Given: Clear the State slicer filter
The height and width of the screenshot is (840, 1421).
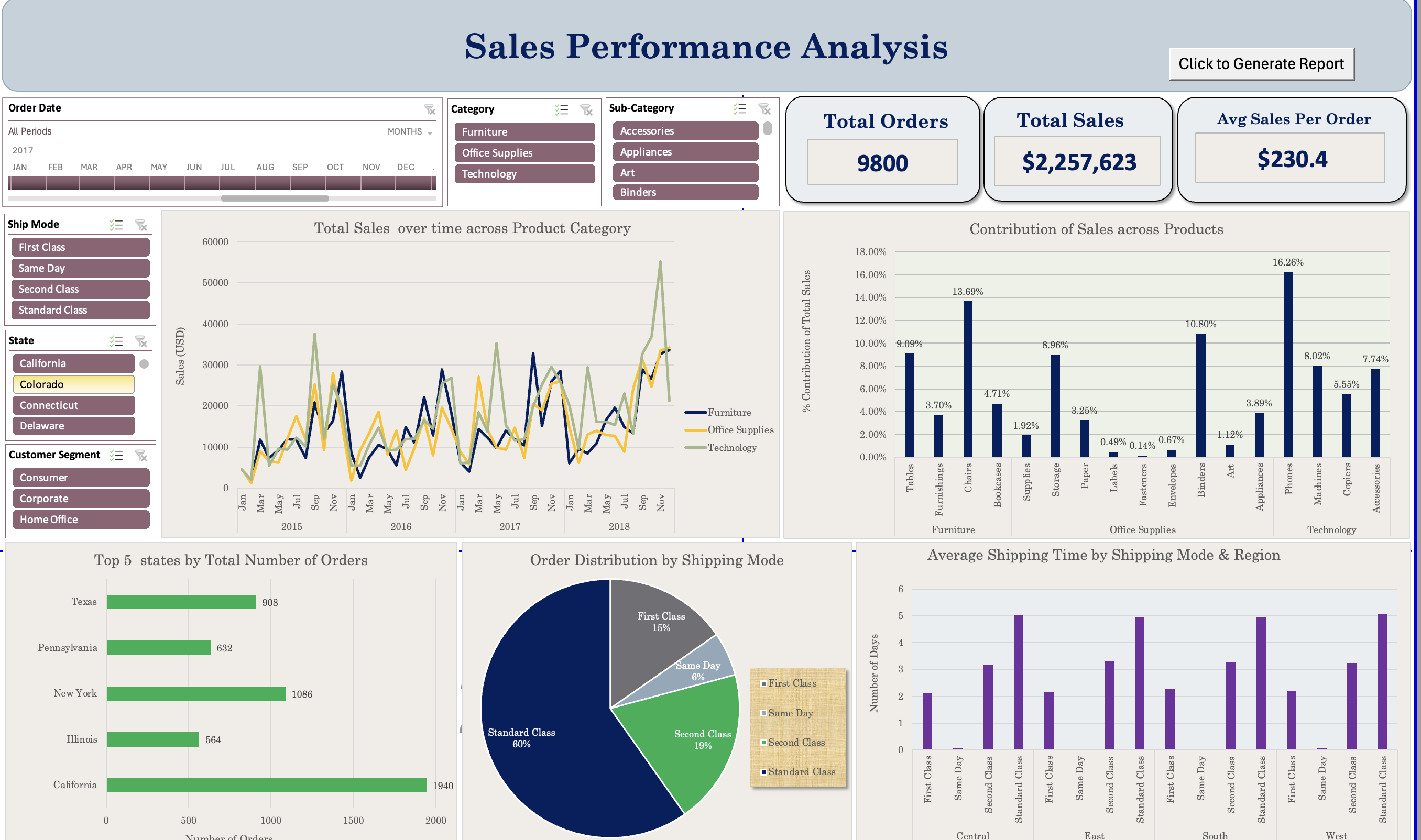Looking at the screenshot, I should 140,341.
